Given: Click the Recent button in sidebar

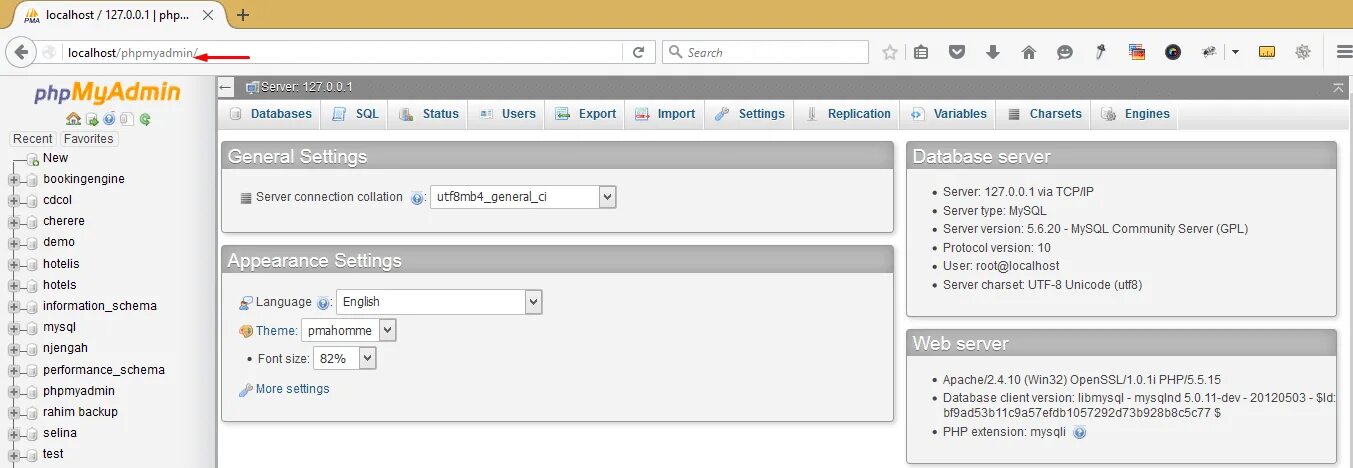Looking at the screenshot, I should click(33, 139).
